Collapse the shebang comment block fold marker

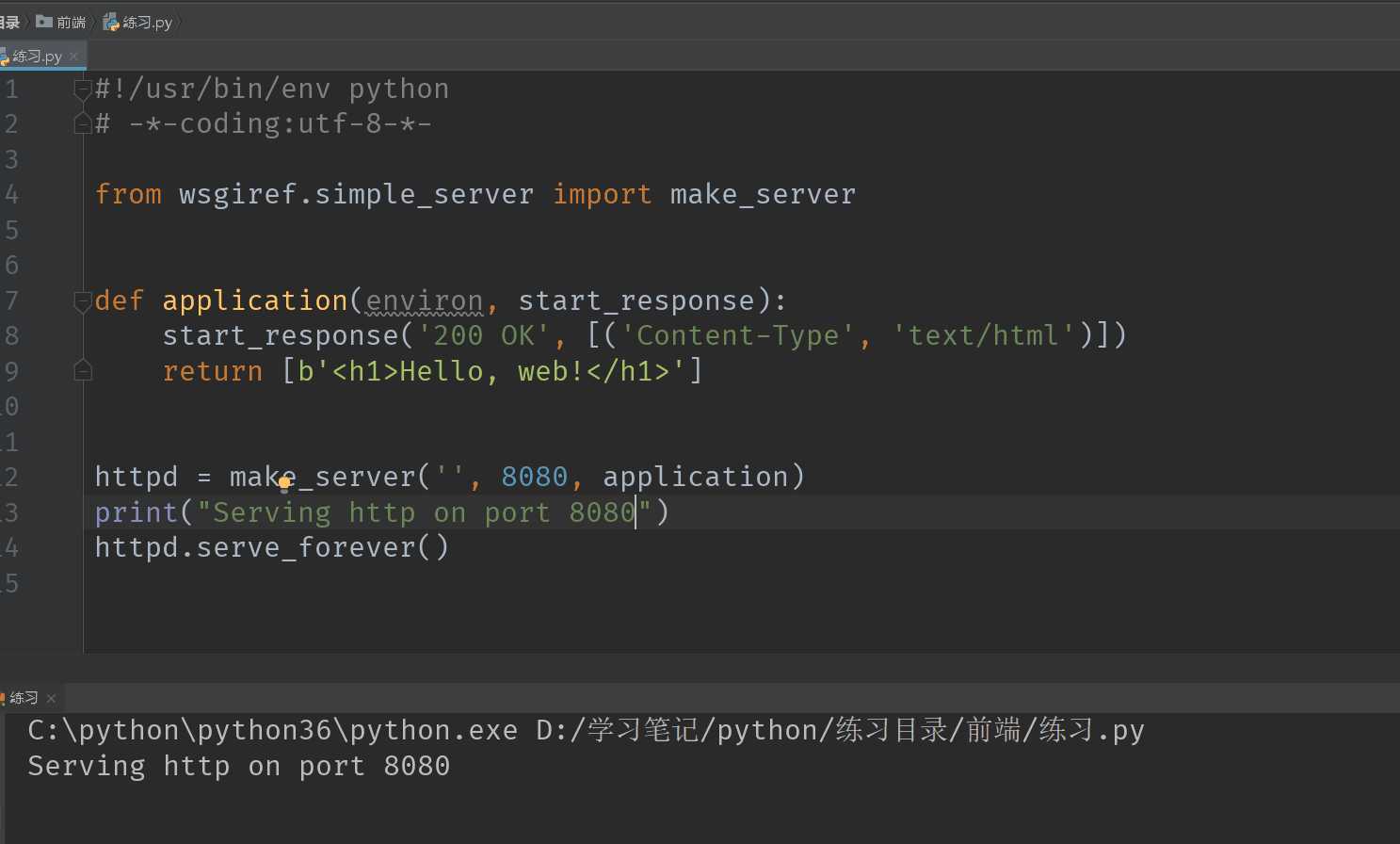[83, 89]
